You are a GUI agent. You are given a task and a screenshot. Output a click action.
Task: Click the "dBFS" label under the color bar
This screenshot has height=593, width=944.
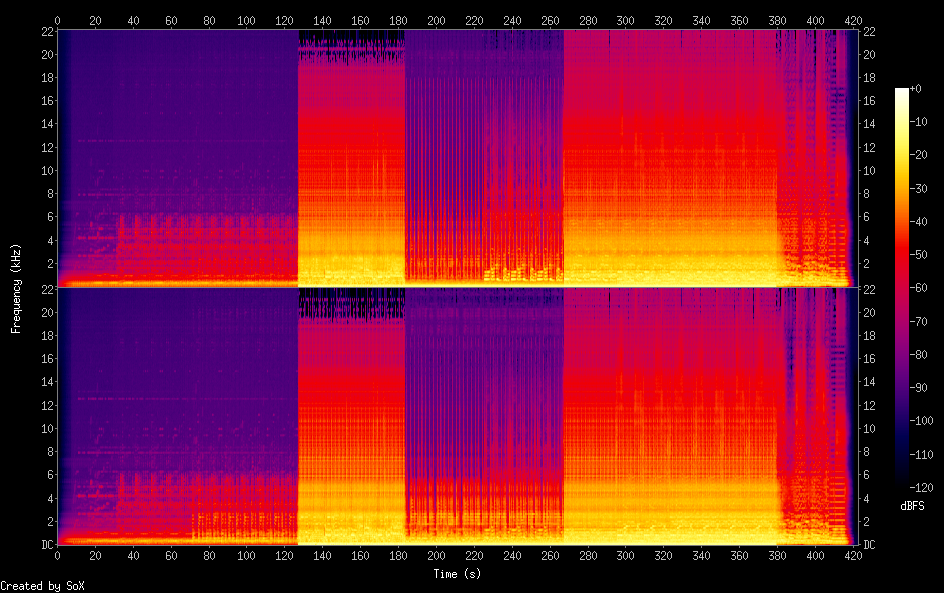coord(912,507)
